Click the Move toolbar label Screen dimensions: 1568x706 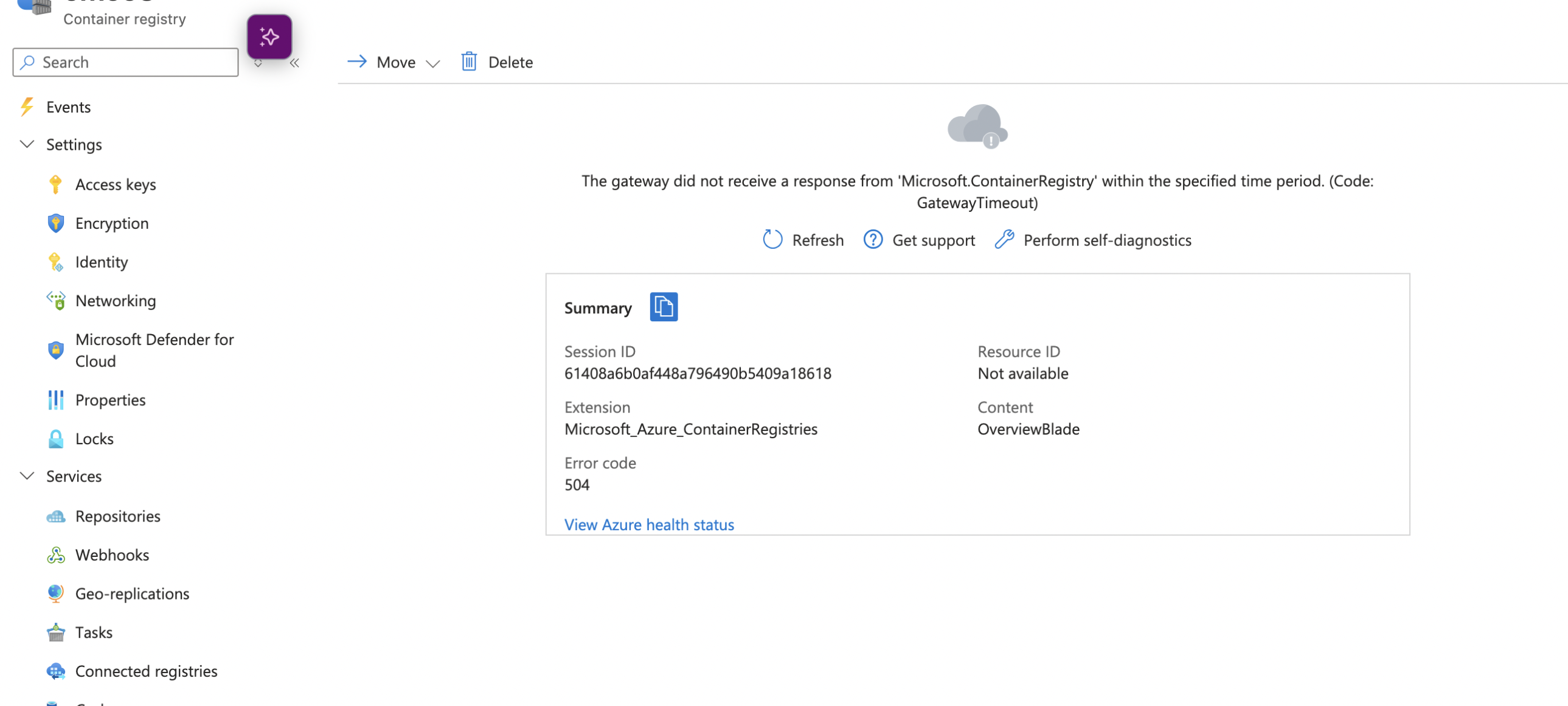click(396, 62)
